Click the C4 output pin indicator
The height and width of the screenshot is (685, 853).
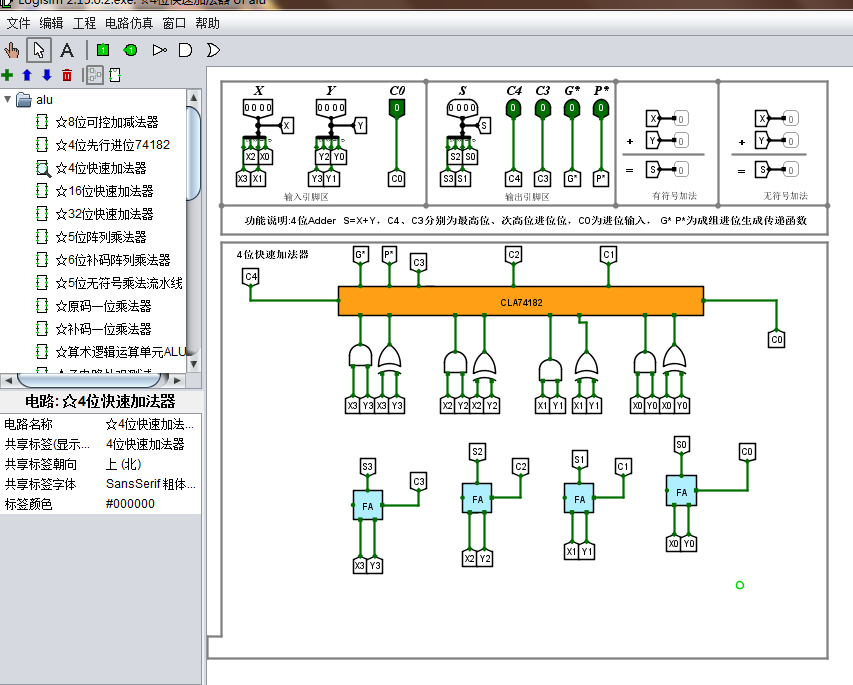(513, 108)
